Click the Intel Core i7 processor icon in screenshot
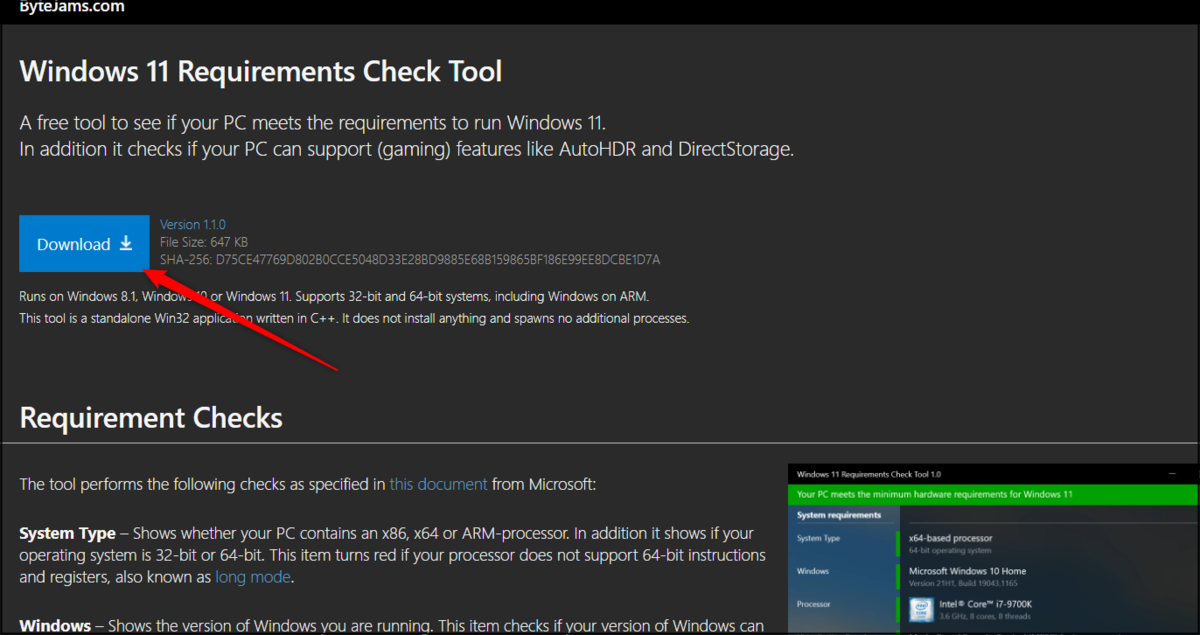The width and height of the screenshot is (1200, 635). (920, 609)
